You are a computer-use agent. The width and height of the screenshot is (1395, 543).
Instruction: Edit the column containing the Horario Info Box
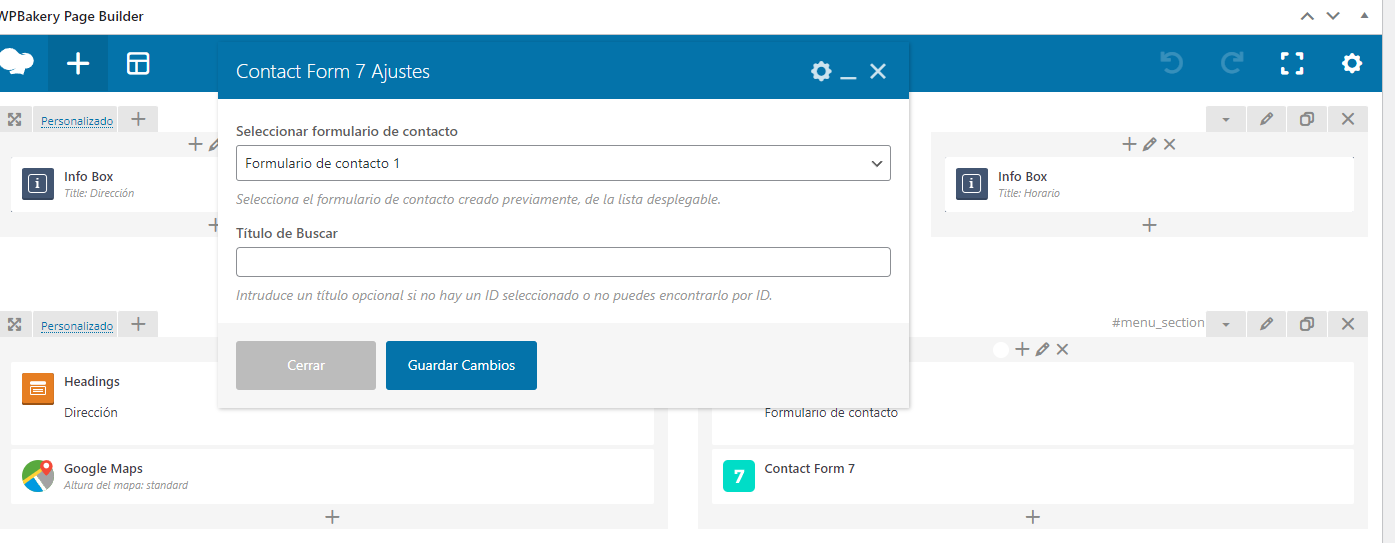point(1149,144)
